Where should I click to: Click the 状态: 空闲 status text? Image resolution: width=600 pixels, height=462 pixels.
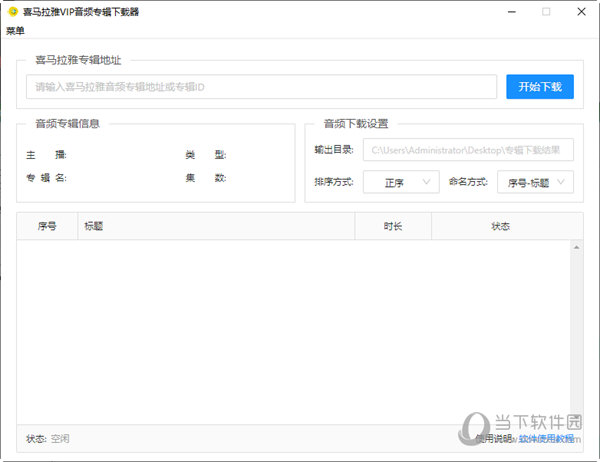click(x=48, y=439)
